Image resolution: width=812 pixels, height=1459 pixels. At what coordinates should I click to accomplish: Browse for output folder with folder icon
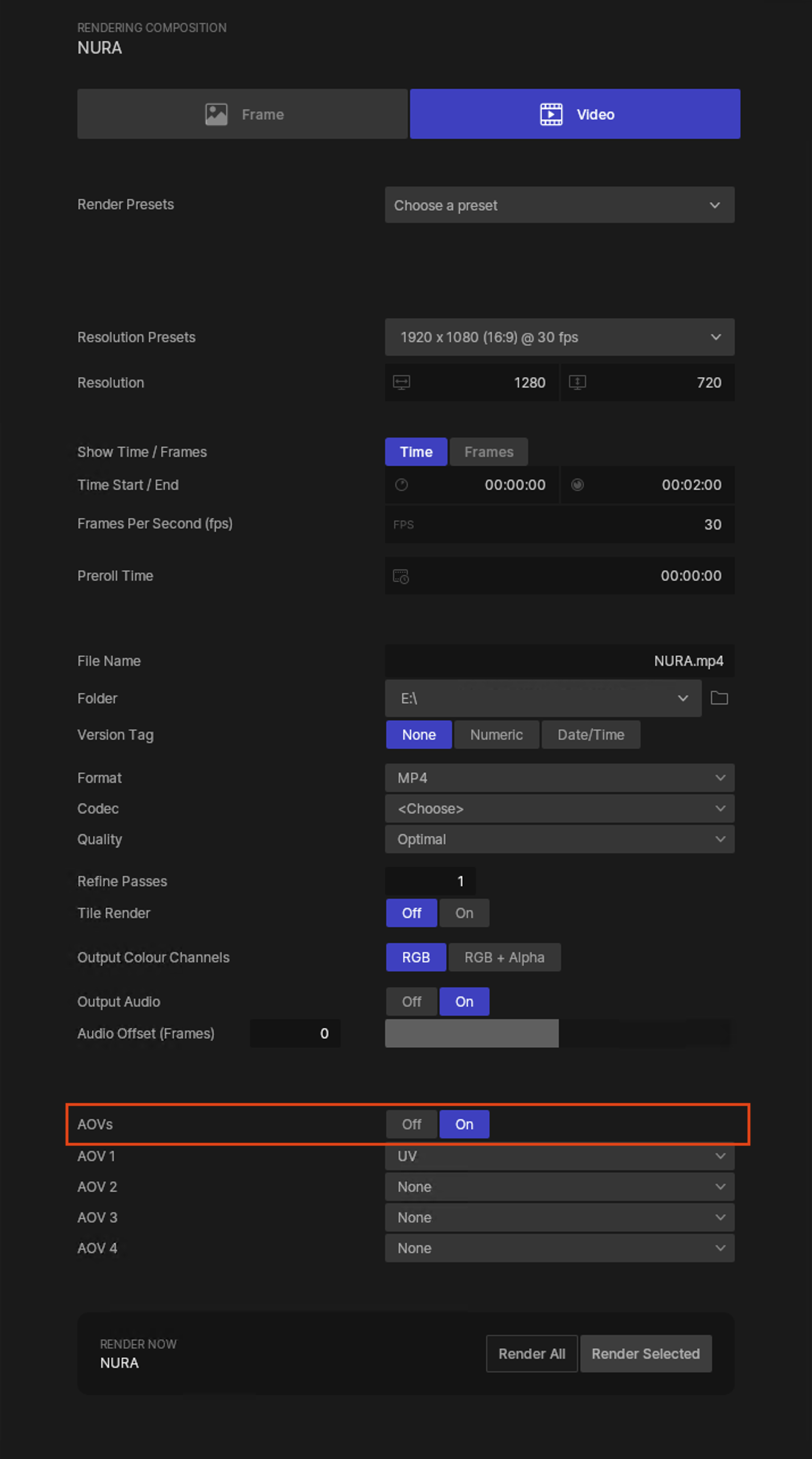coord(719,698)
